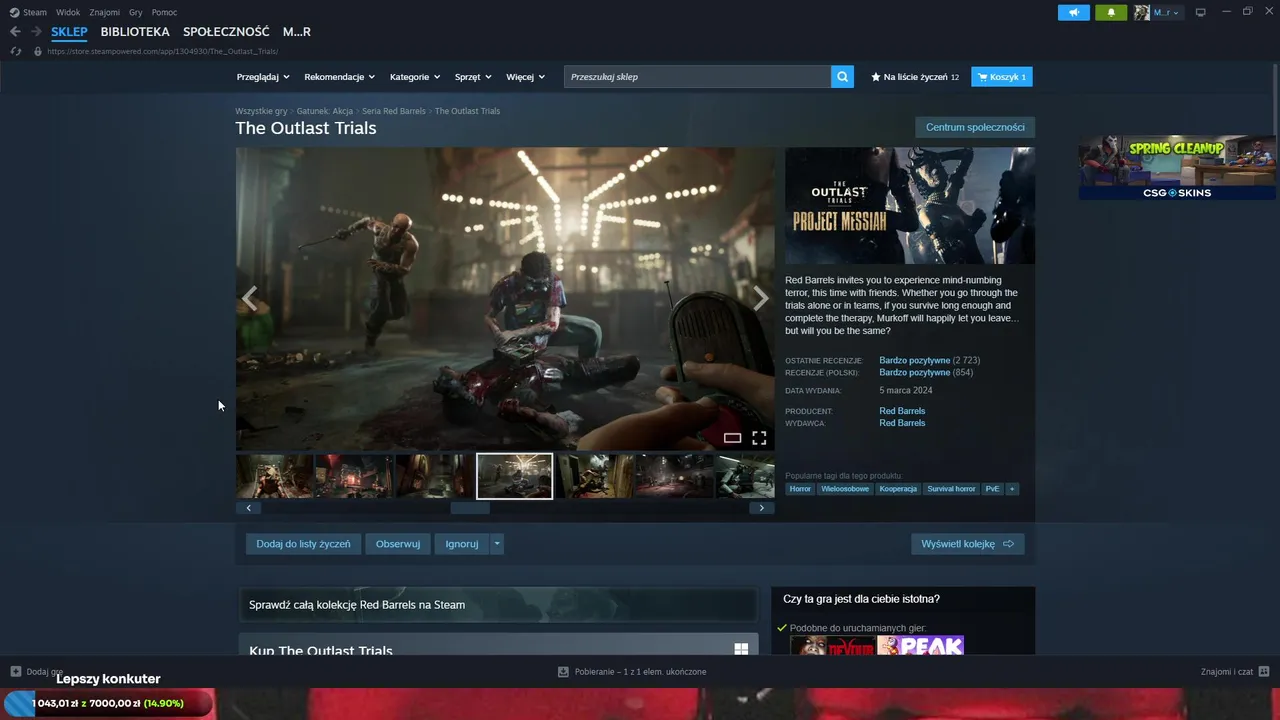Open the Sprzęt dropdown
This screenshot has width=1280, height=720.
[x=473, y=77]
